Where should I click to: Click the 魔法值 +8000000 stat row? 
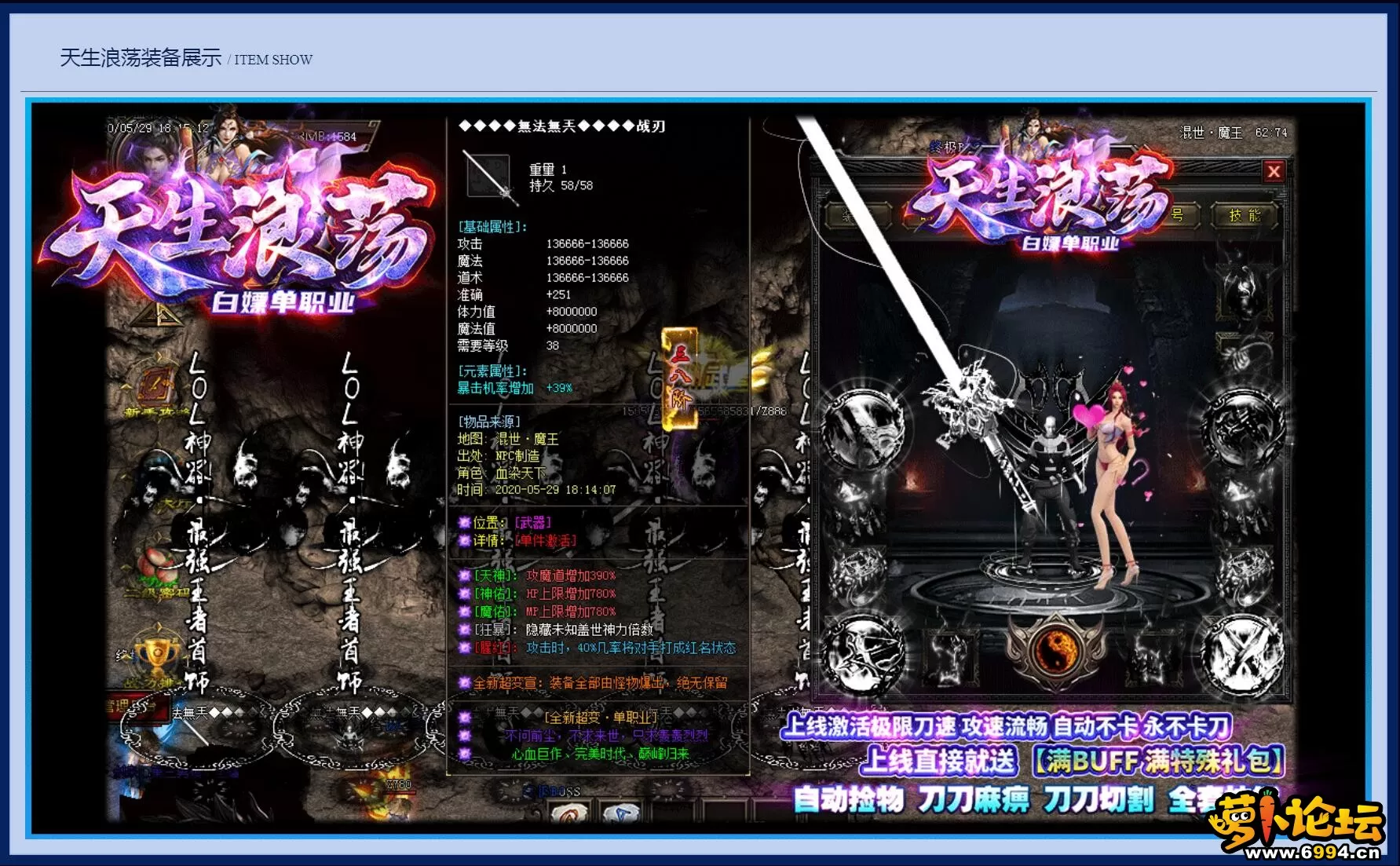527,329
